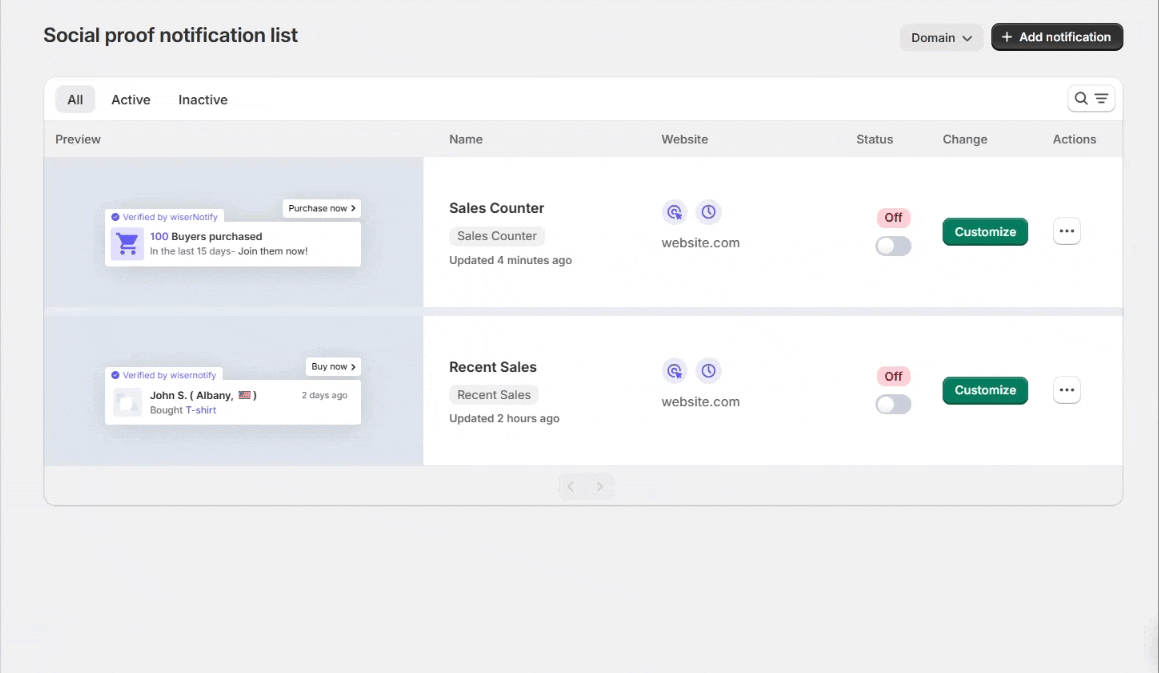Click Buy now in Recent Sales preview
The width and height of the screenshot is (1159, 673).
coord(333,367)
